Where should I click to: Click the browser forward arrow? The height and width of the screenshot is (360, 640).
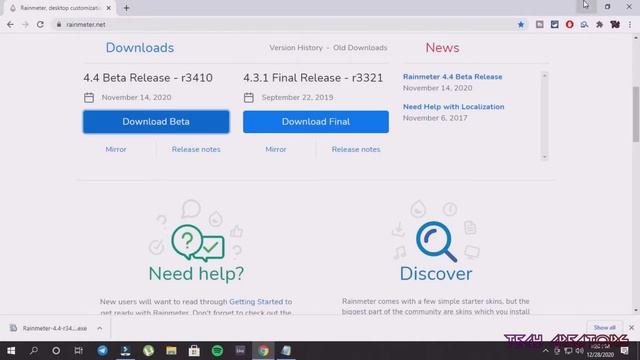(25, 24)
